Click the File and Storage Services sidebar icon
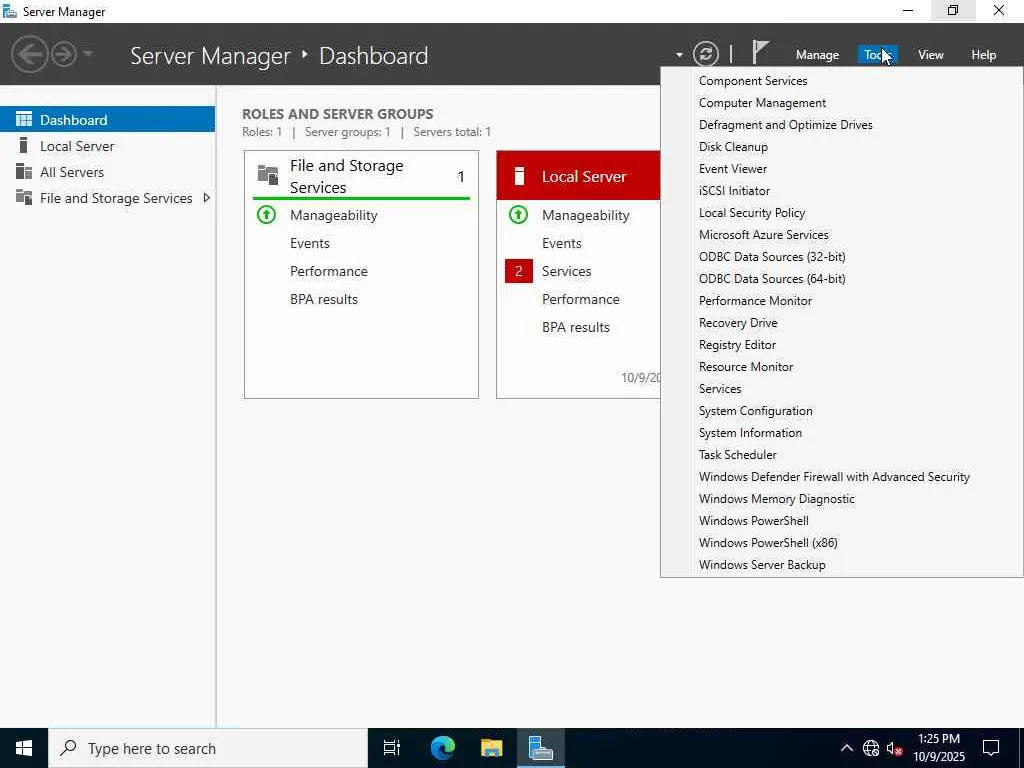This screenshot has width=1024, height=768. (24, 197)
